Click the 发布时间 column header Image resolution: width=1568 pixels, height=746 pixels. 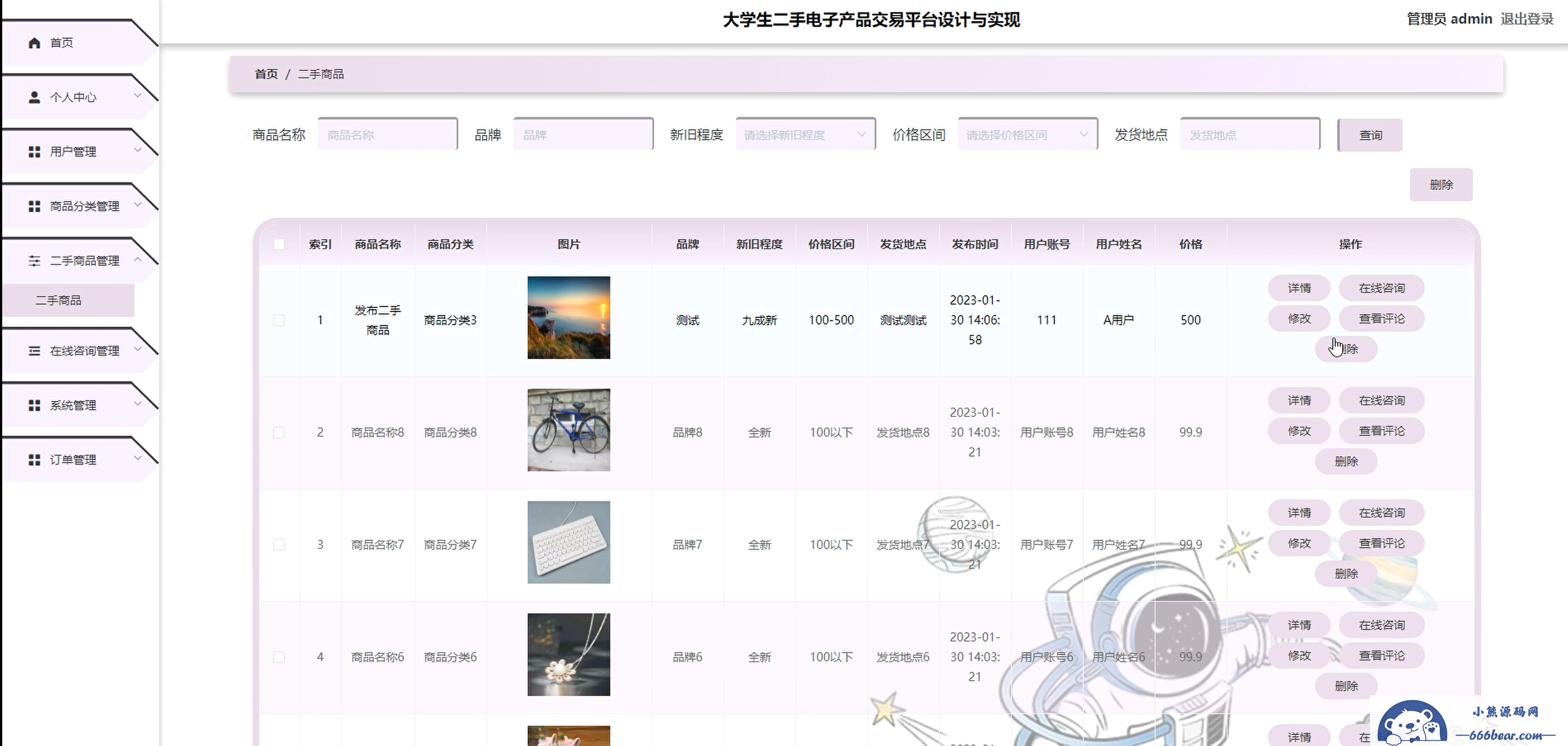pos(975,244)
